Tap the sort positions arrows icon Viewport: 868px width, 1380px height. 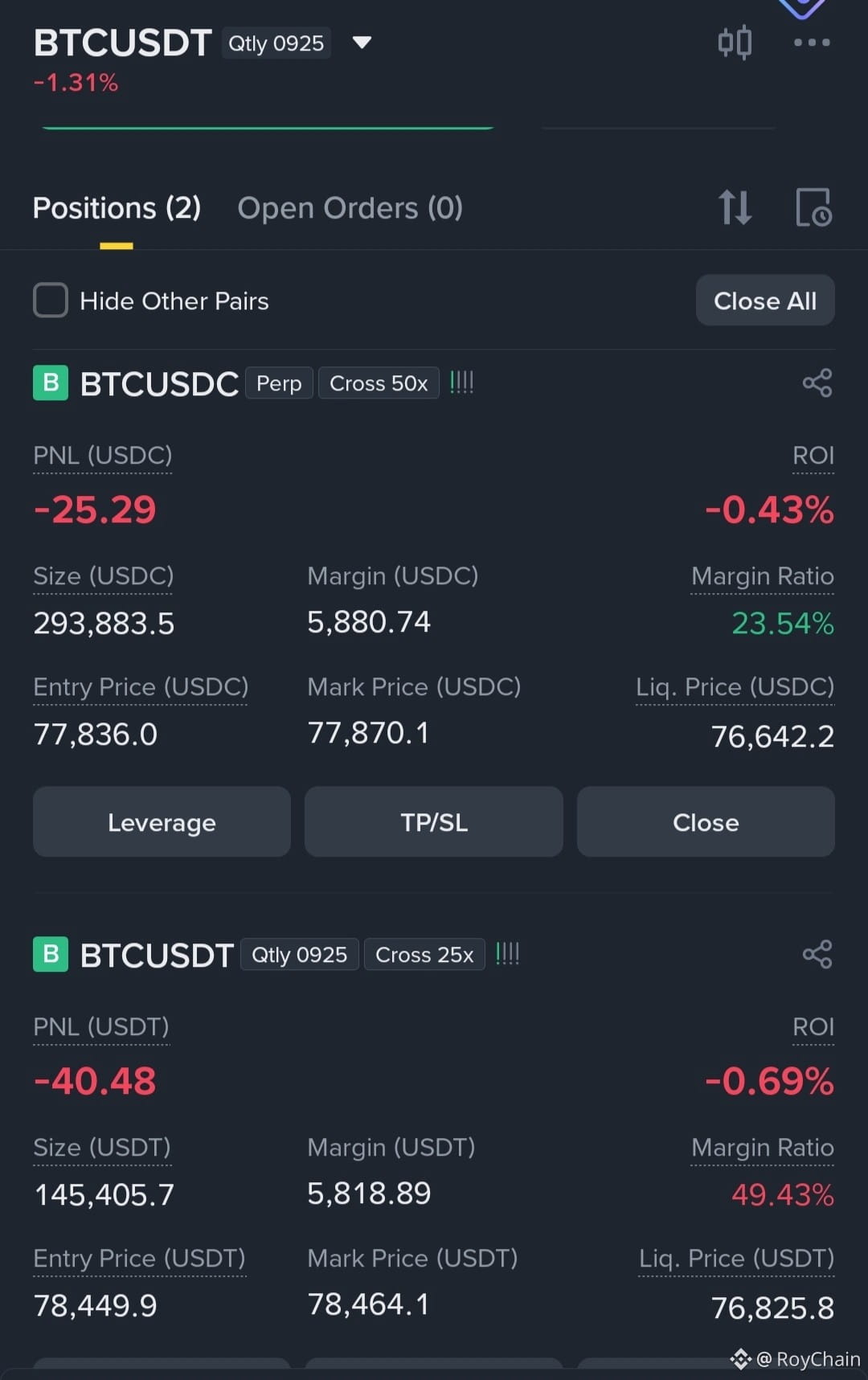click(x=735, y=207)
